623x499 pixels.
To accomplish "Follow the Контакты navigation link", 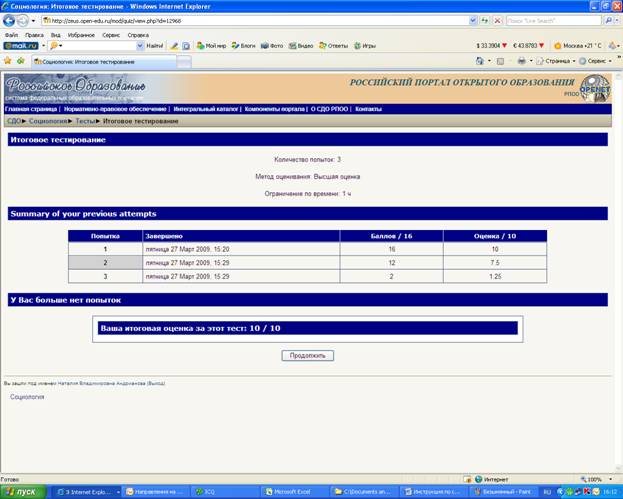I will (x=368, y=109).
